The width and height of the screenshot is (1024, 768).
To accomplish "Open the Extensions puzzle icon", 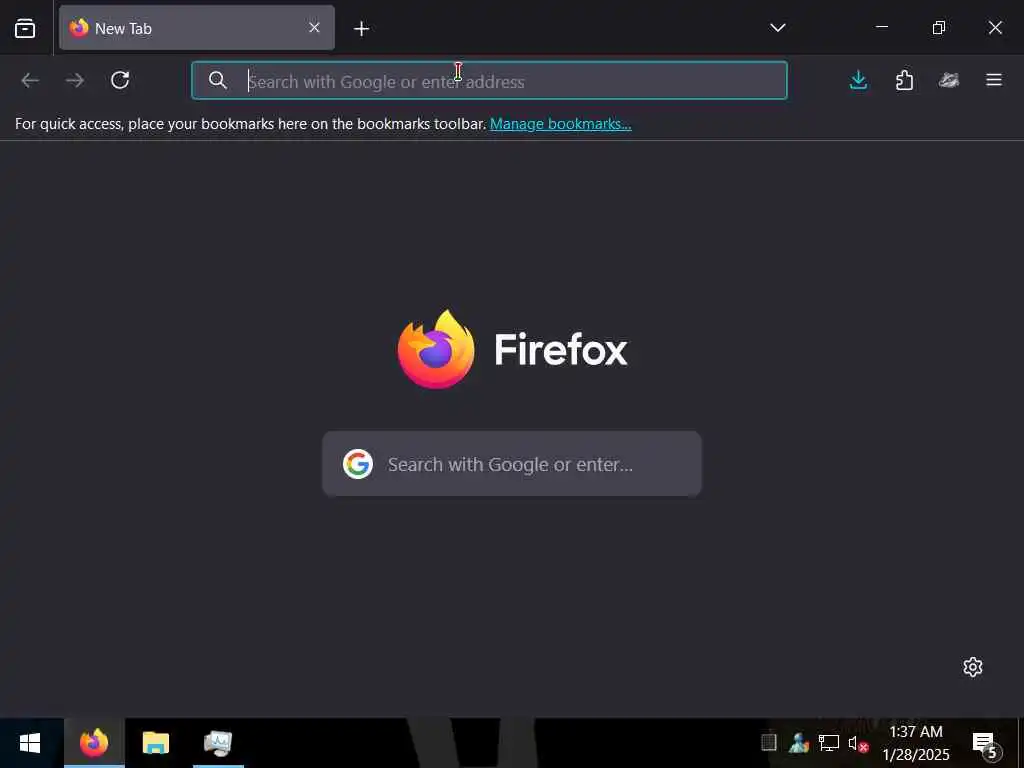I will (904, 80).
